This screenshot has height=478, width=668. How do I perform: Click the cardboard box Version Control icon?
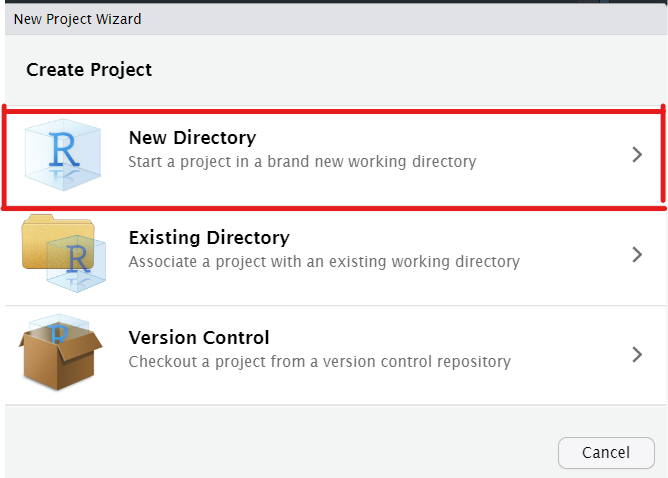point(60,353)
